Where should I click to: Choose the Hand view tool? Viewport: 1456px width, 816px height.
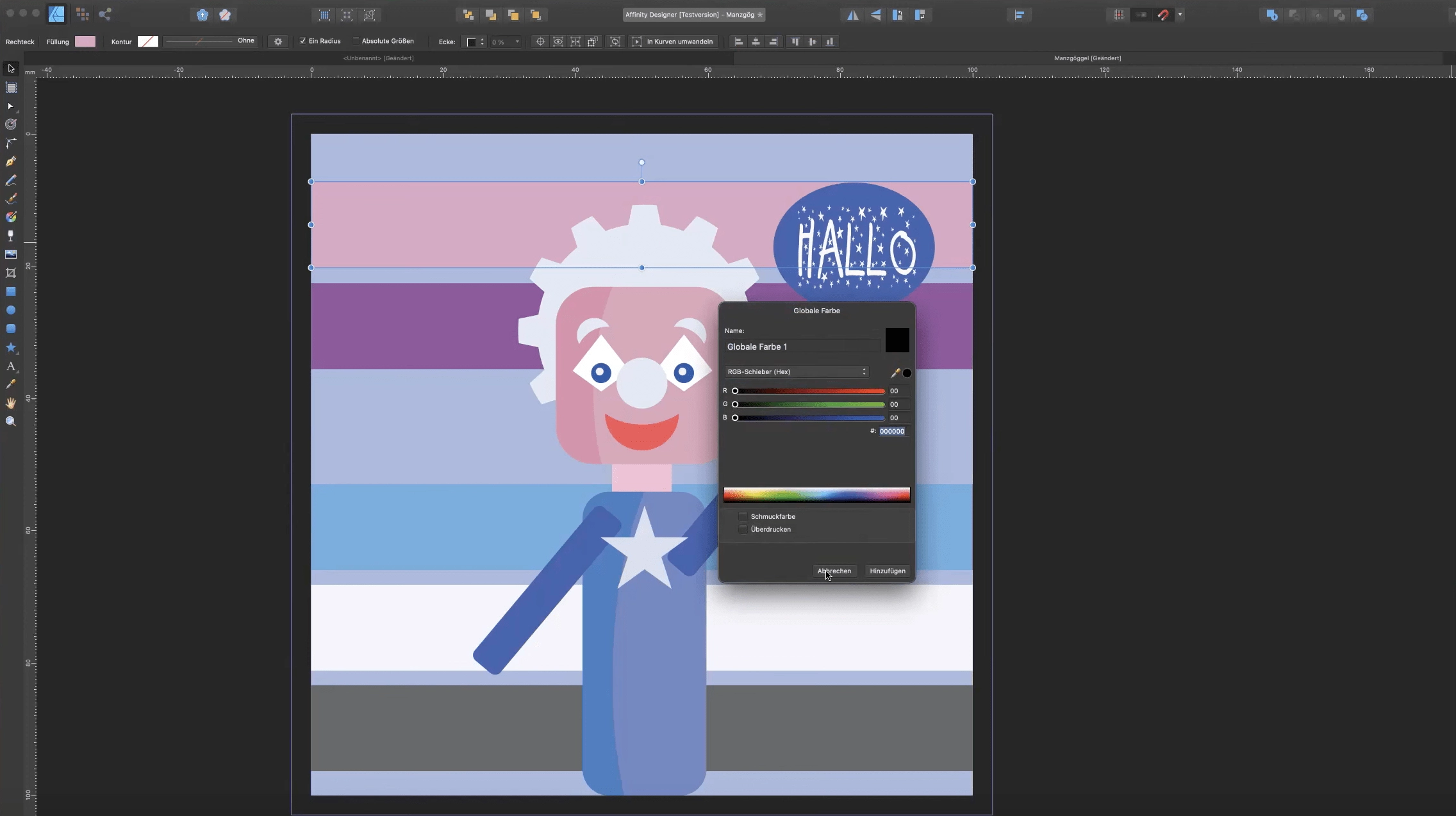click(x=11, y=403)
